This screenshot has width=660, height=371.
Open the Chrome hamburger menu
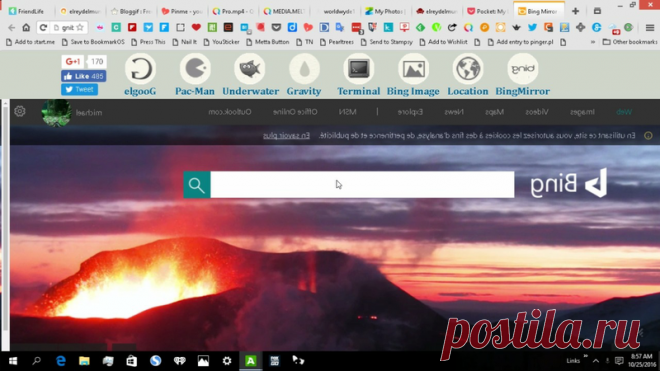click(649, 28)
